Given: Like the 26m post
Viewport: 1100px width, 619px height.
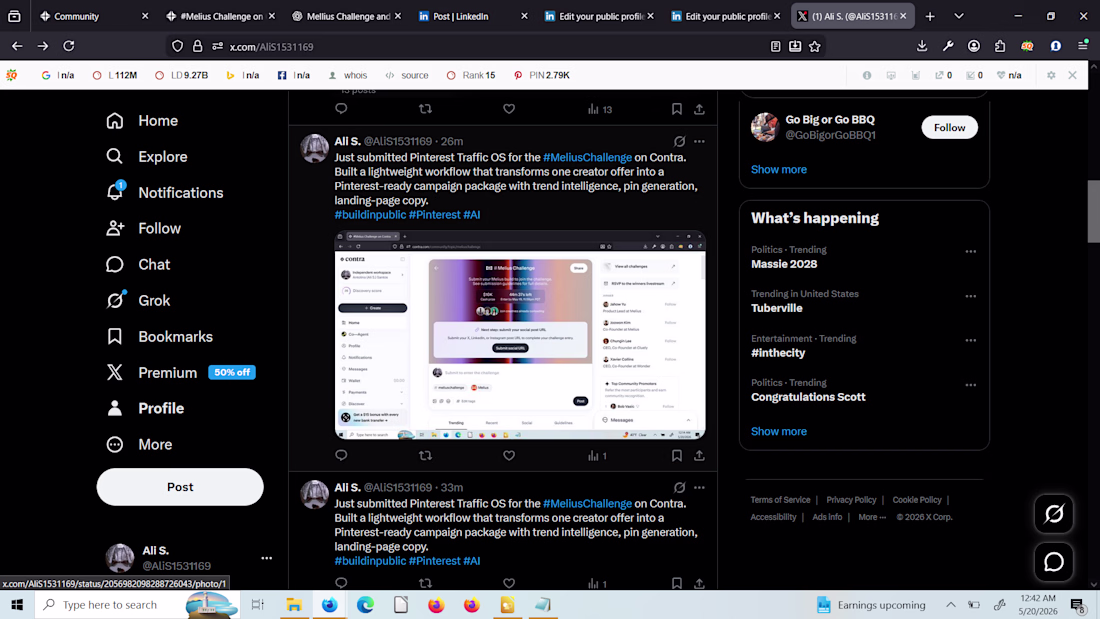Looking at the screenshot, I should 509,455.
